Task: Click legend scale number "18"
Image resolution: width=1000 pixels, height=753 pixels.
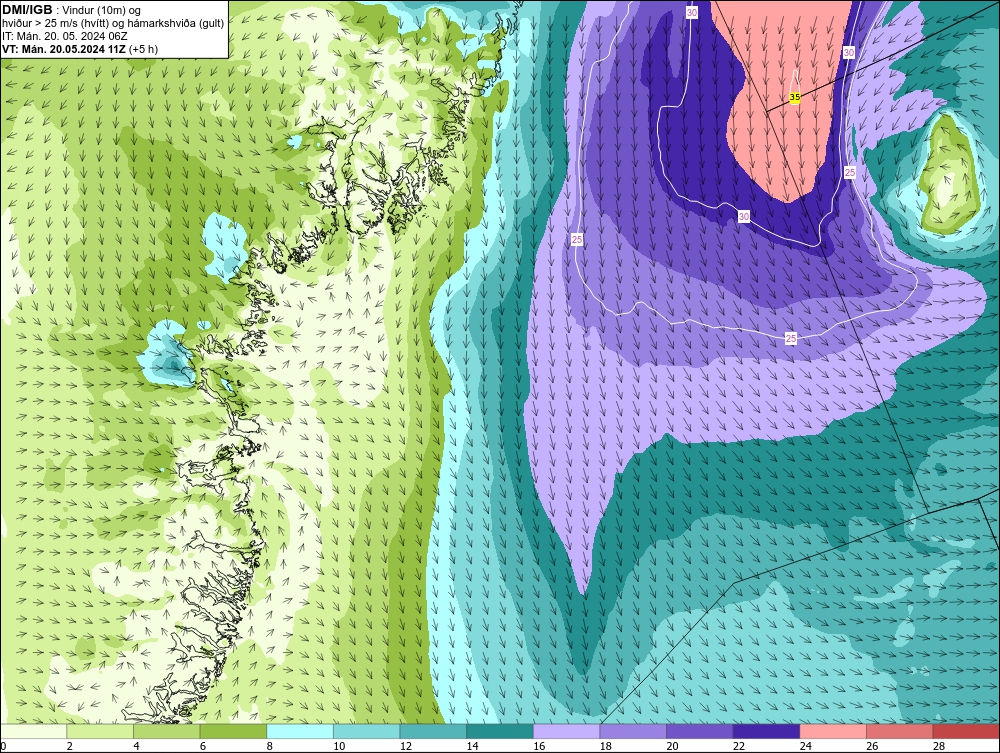Action: tap(605, 746)
